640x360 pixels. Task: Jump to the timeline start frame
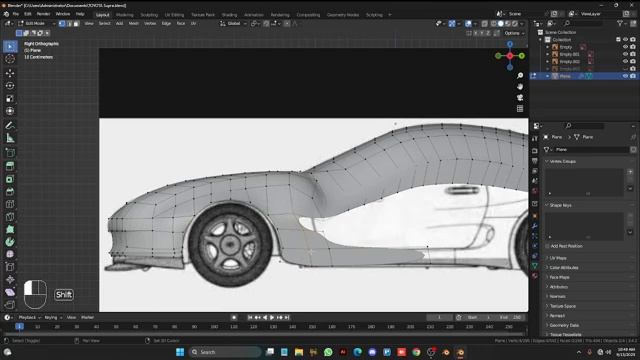coord(250,318)
